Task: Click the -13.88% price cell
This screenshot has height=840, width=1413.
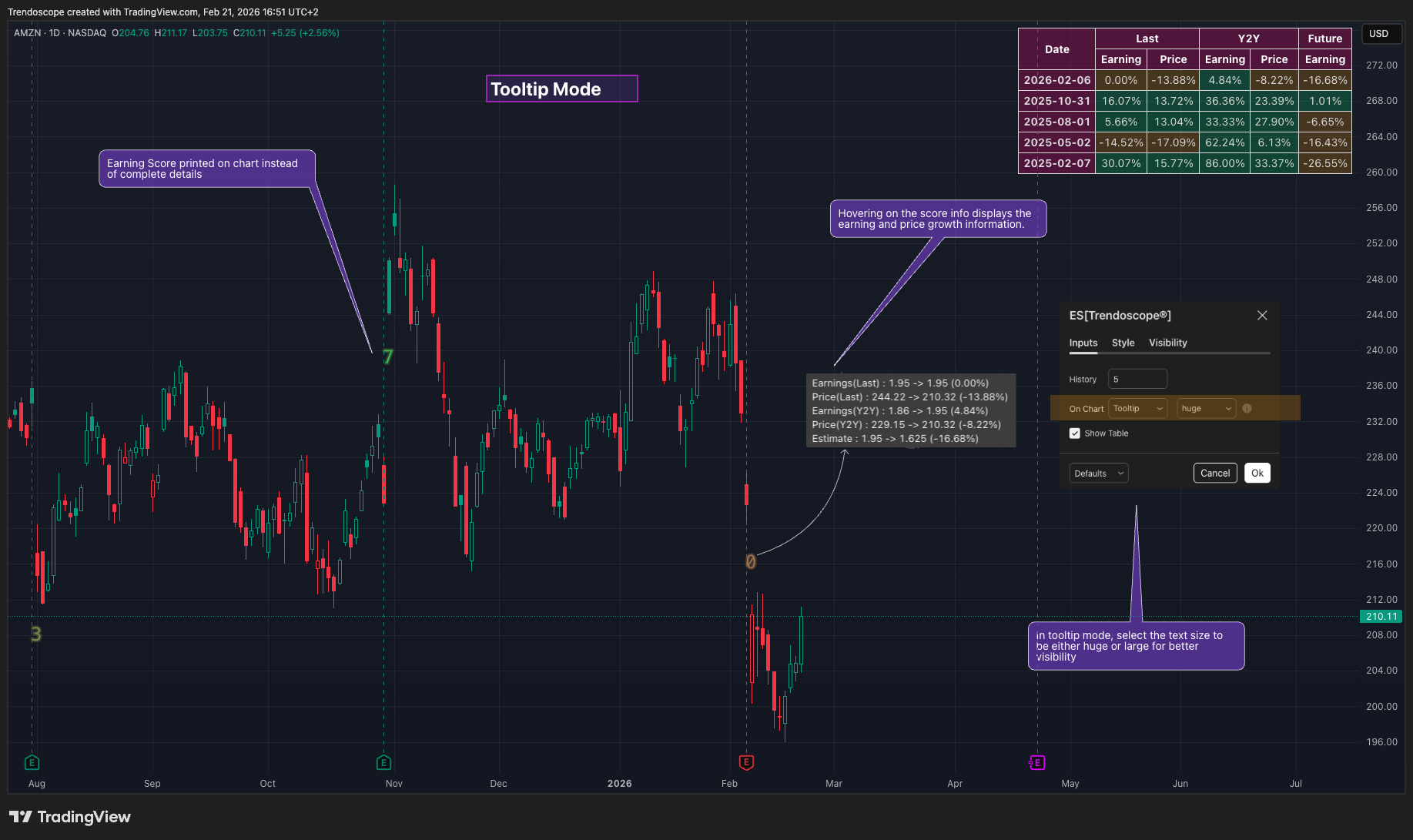Action: (1173, 80)
